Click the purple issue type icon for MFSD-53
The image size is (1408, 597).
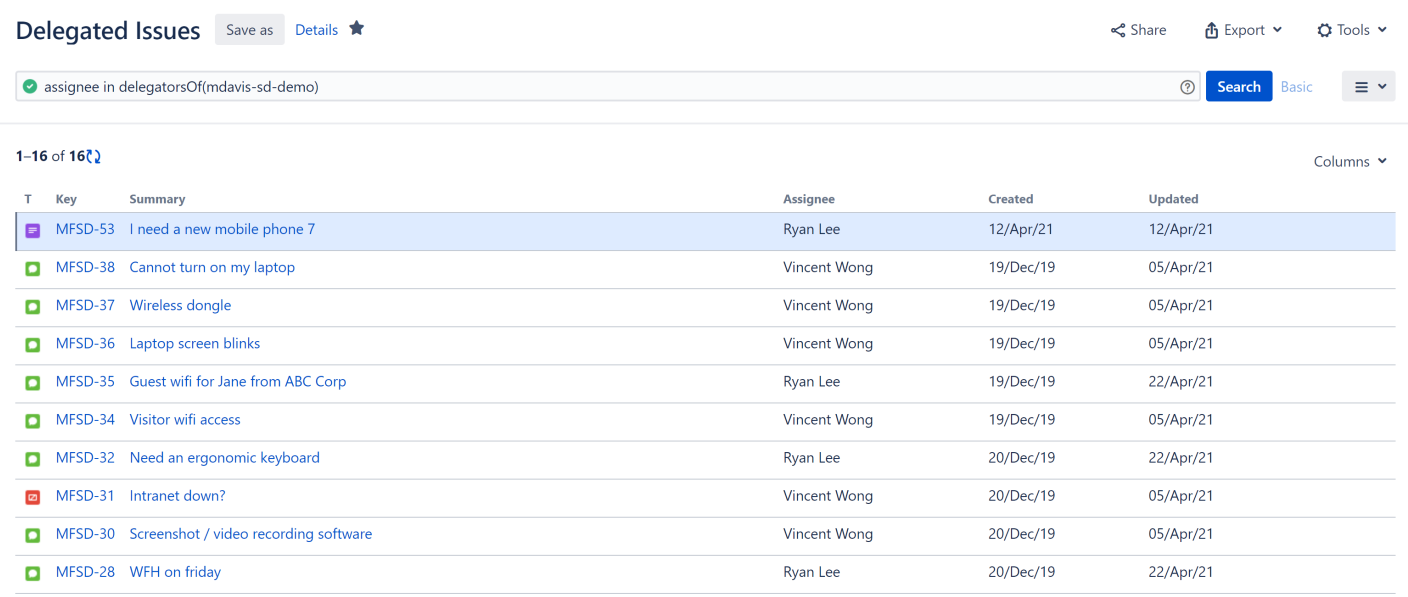[x=32, y=230]
